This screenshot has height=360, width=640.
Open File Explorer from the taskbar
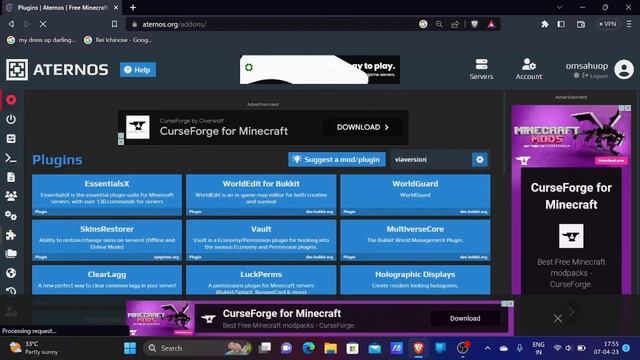(331, 348)
